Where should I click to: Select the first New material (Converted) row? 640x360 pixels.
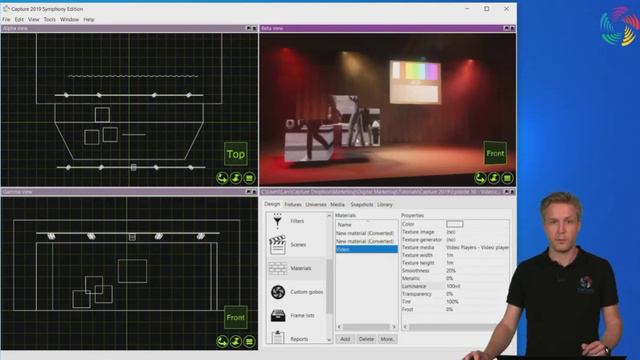pyautogui.click(x=367, y=233)
